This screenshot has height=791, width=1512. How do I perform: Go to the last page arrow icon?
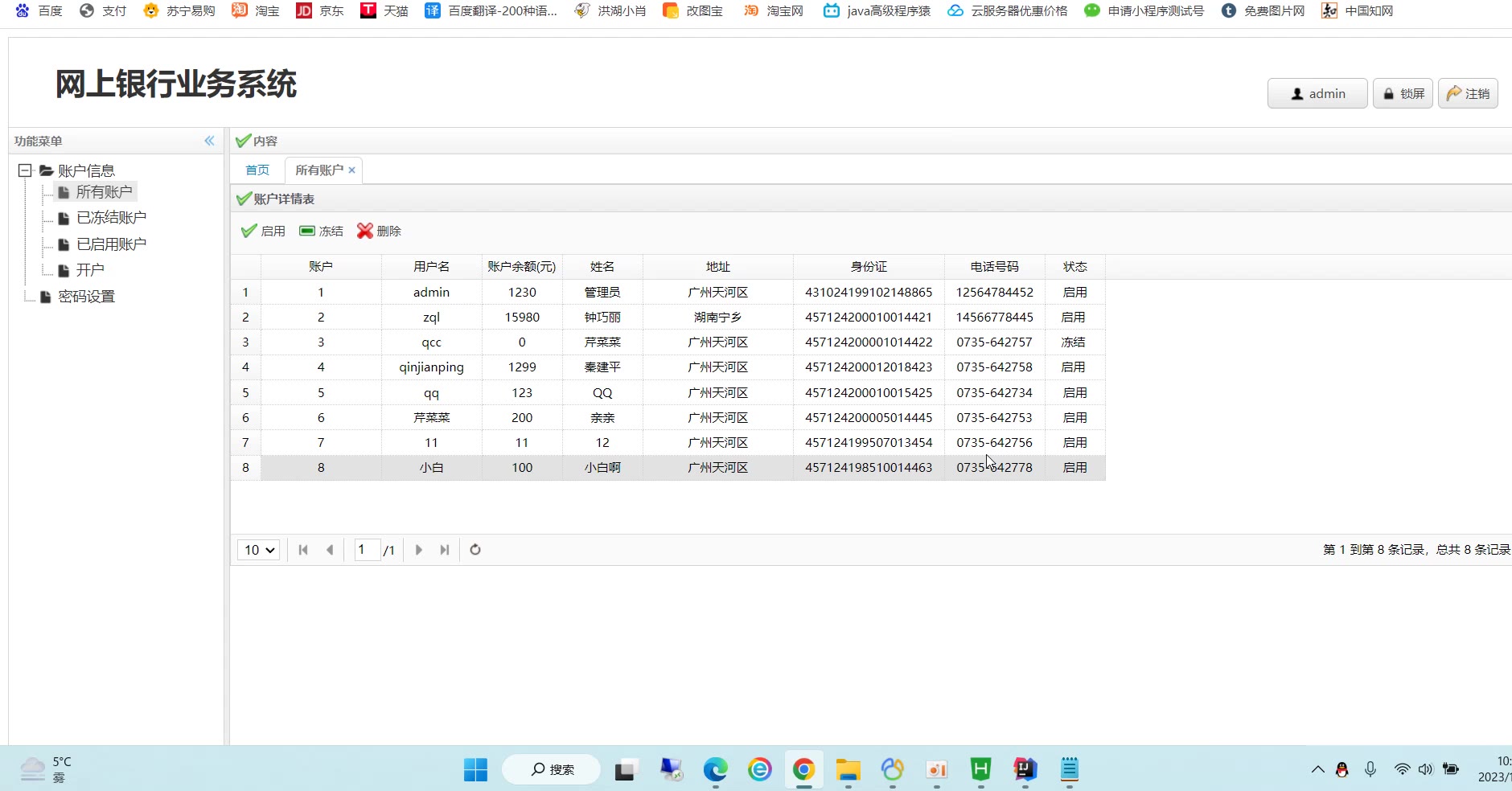coord(445,550)
